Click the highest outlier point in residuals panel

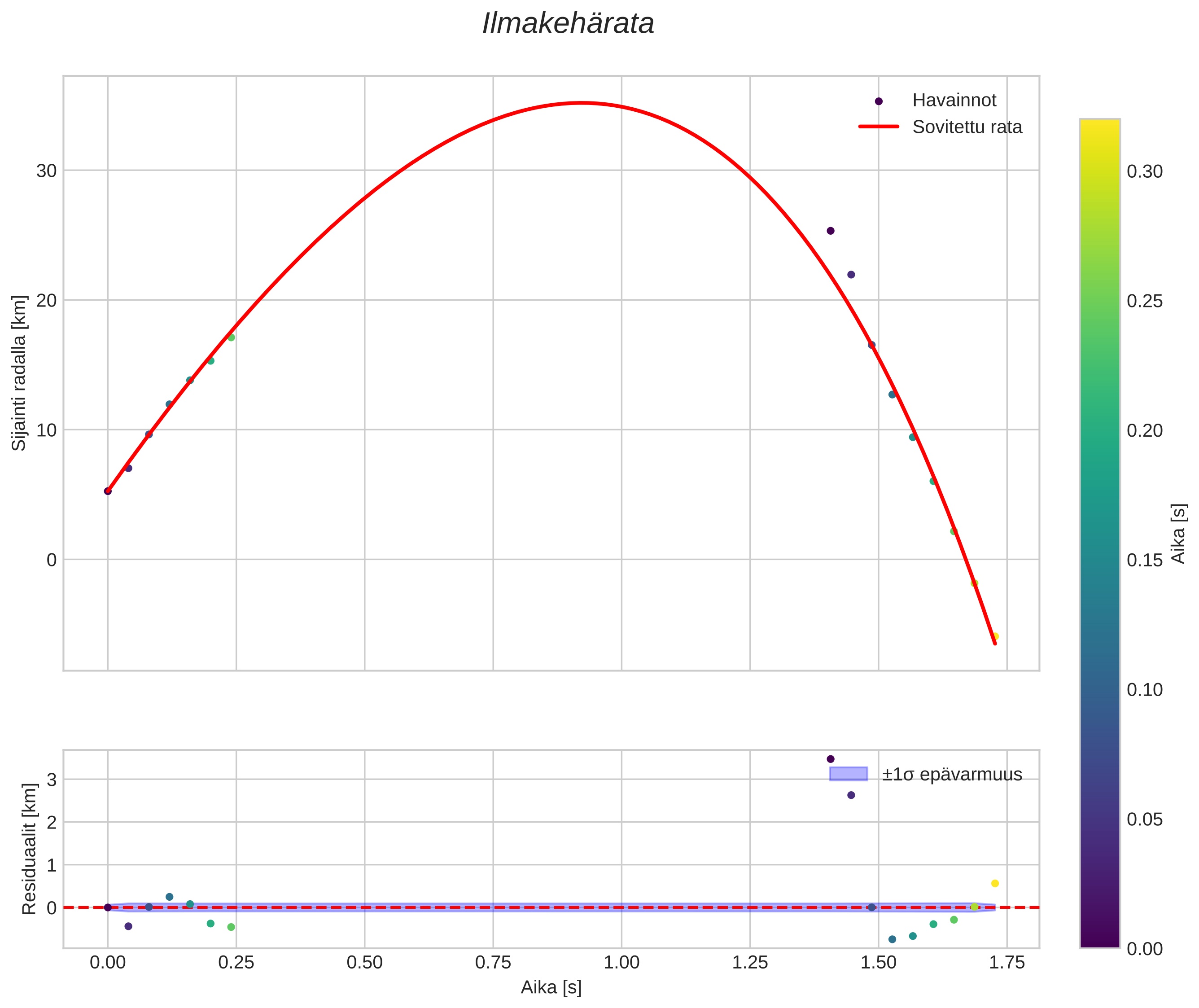click(831, 759)
